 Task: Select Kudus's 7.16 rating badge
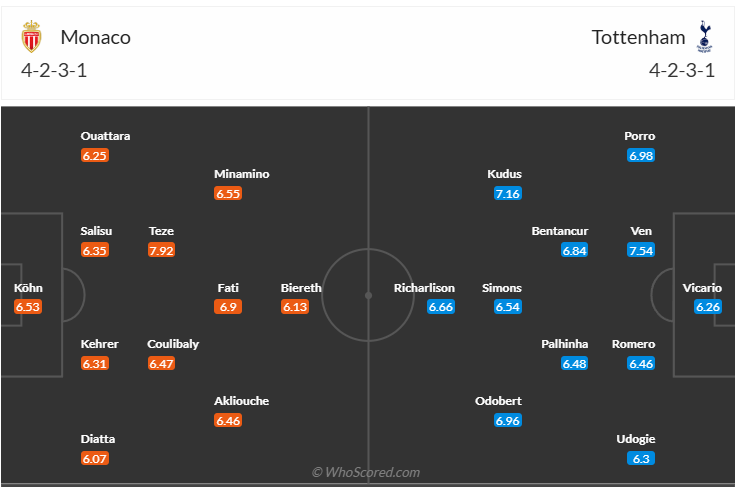point(508,193)
